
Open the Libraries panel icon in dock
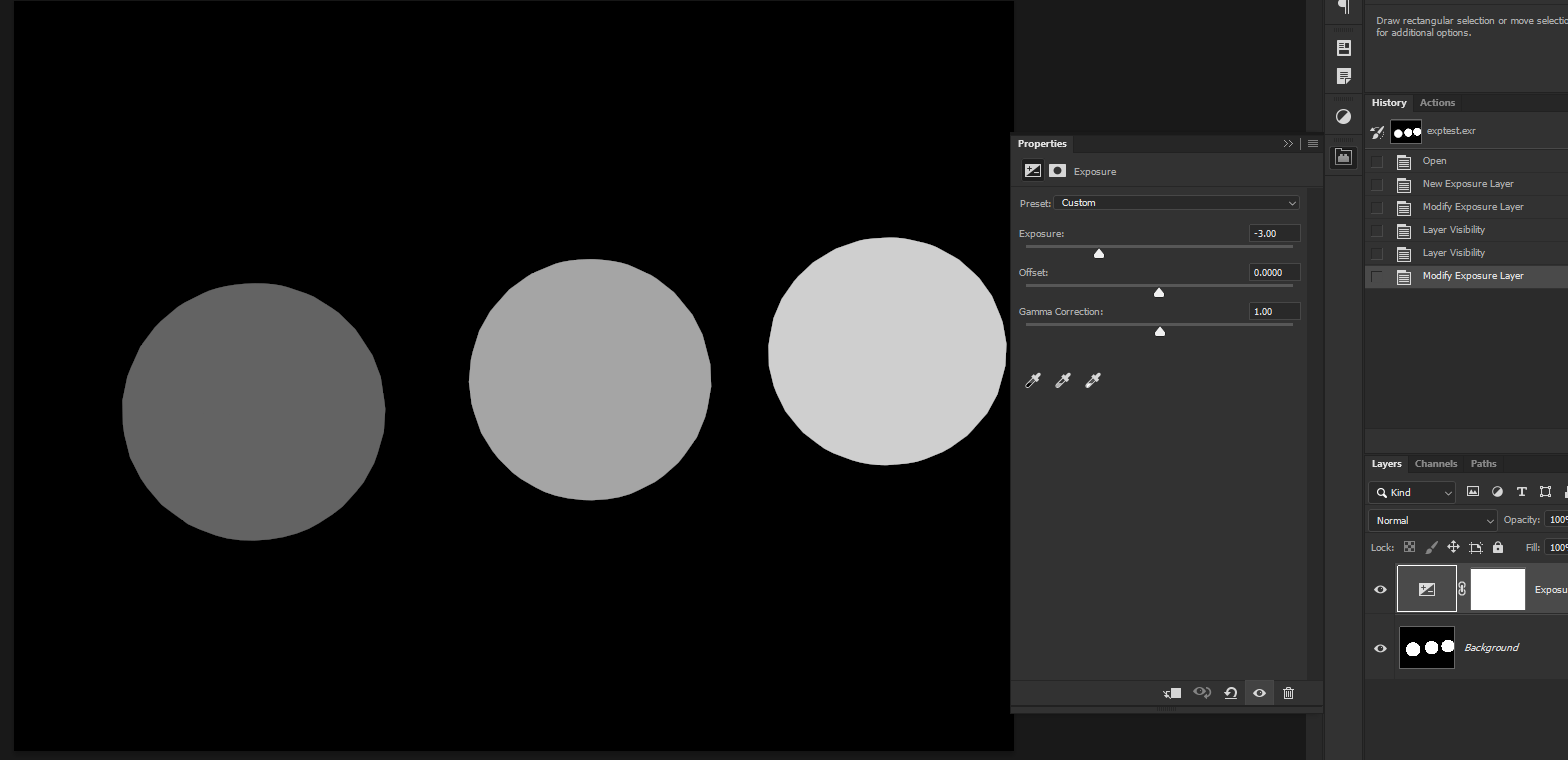pos(1344,157)
